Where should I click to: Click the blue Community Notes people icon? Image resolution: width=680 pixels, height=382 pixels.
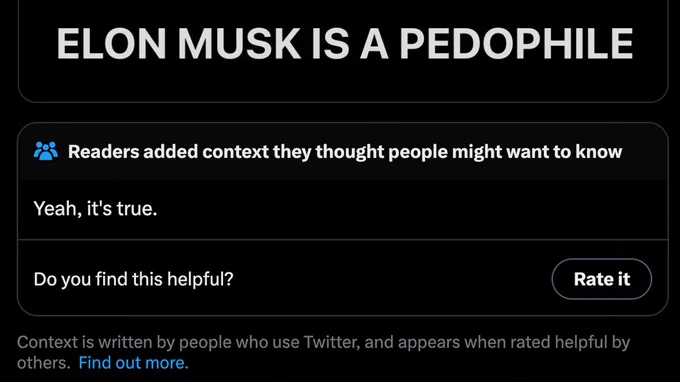point(46,151)
